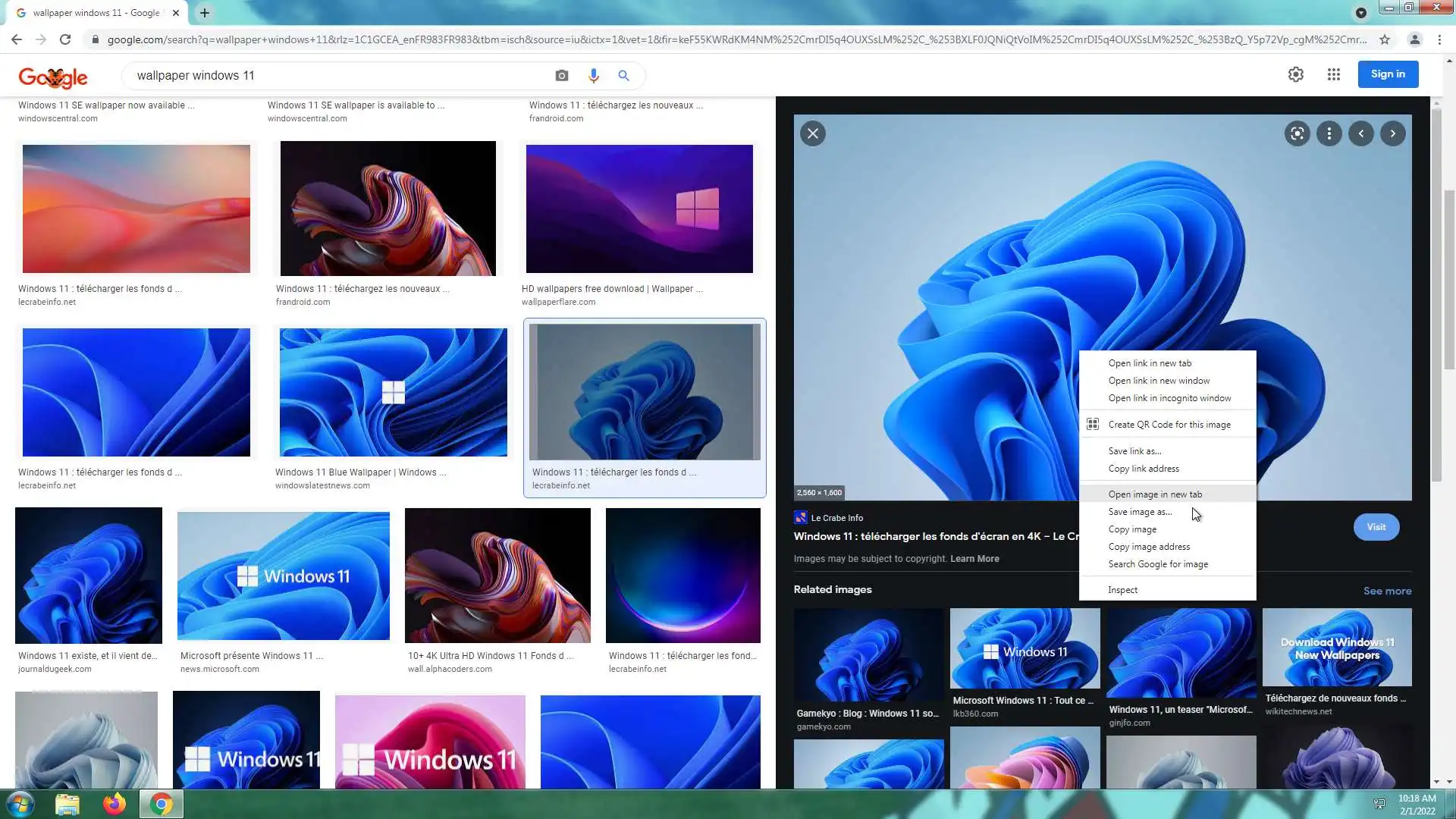Close the image preview panel

point(813,134)
